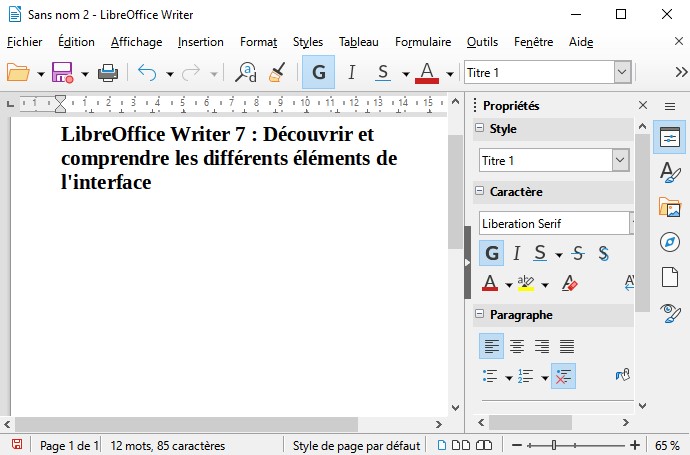Open the Affichage menu

coord(136,42)
